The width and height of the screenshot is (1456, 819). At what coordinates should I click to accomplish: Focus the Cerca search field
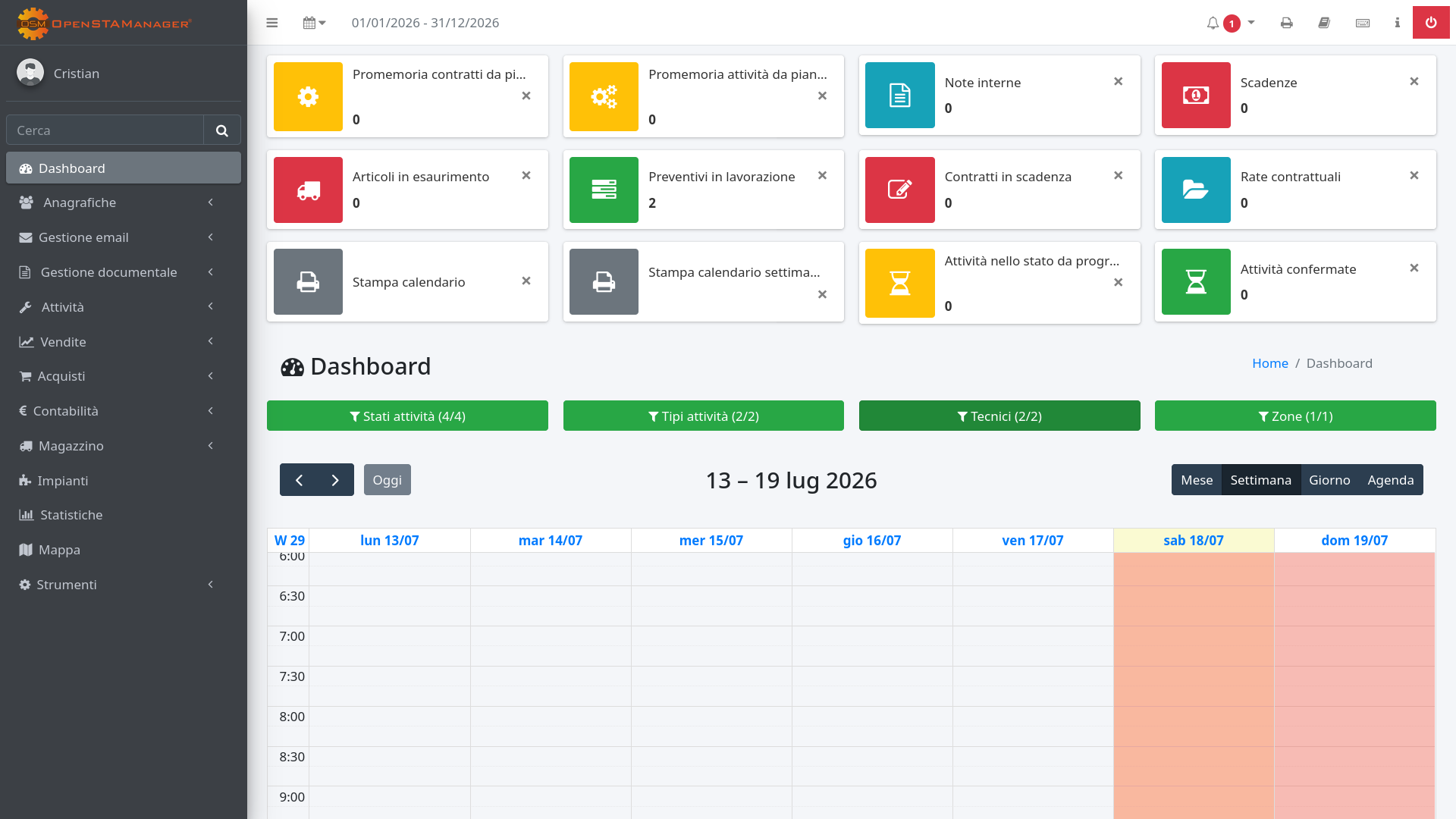pyautogui.click(x=105, y=130)
